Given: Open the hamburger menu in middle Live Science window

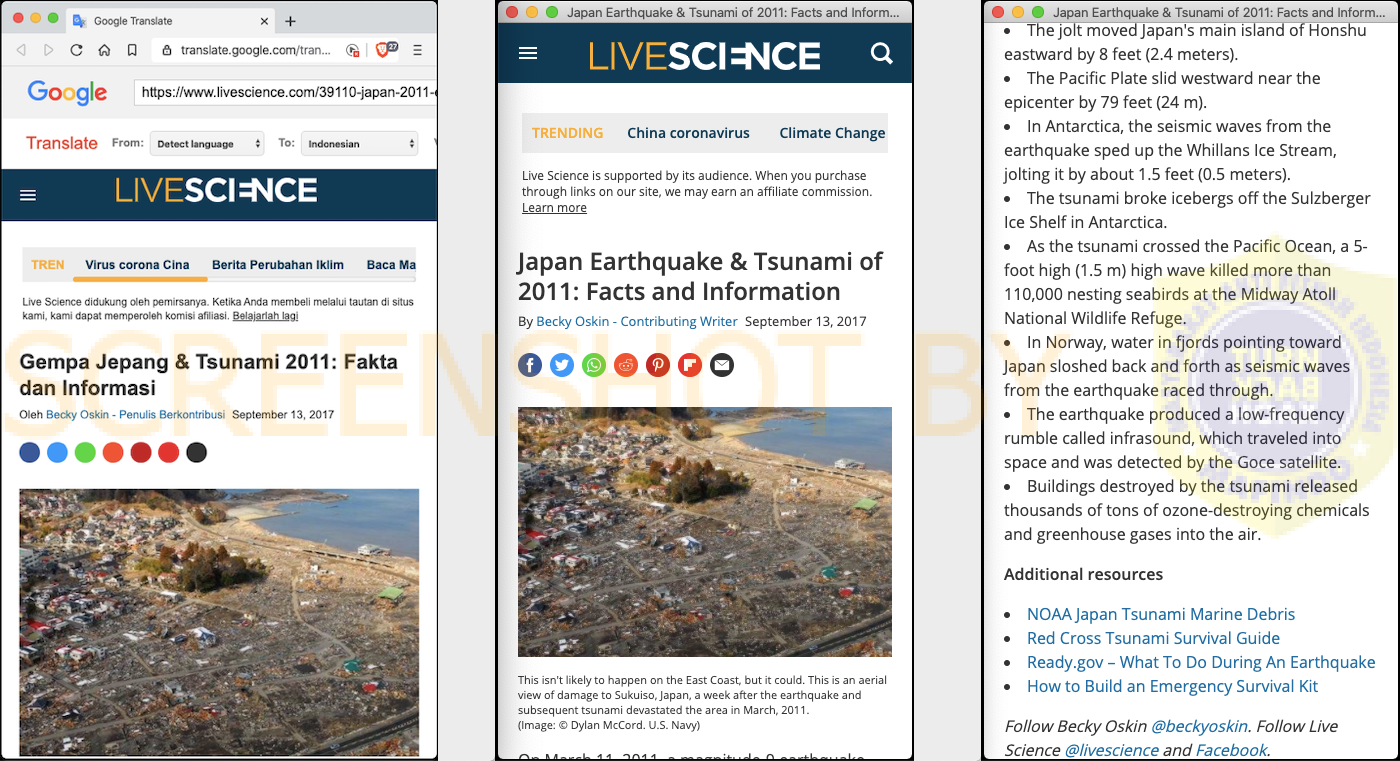Looking at the screenshot, I should pyautogui.click(x=528, y=53).
